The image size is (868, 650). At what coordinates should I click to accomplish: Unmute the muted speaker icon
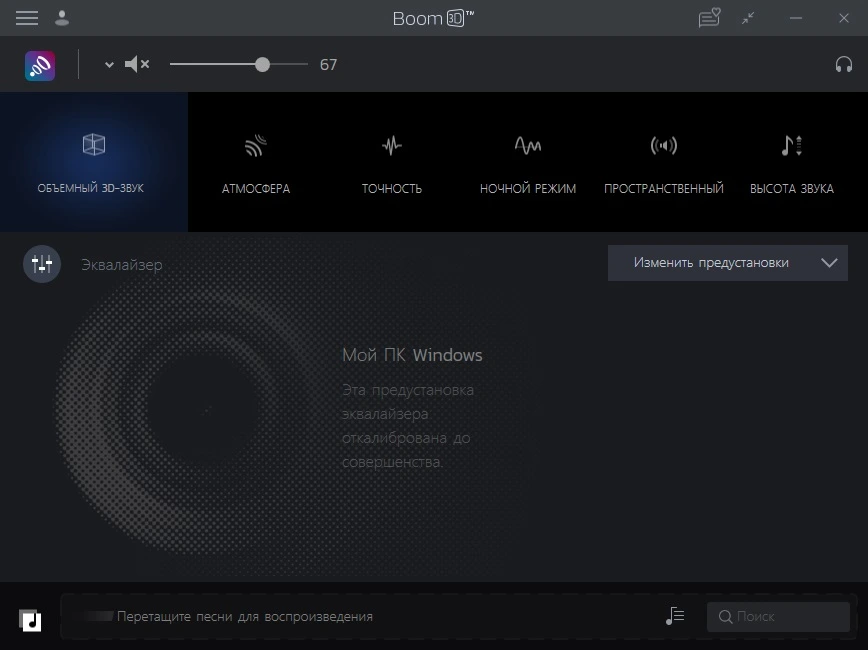pyautogui.click(x=137, y=64)
